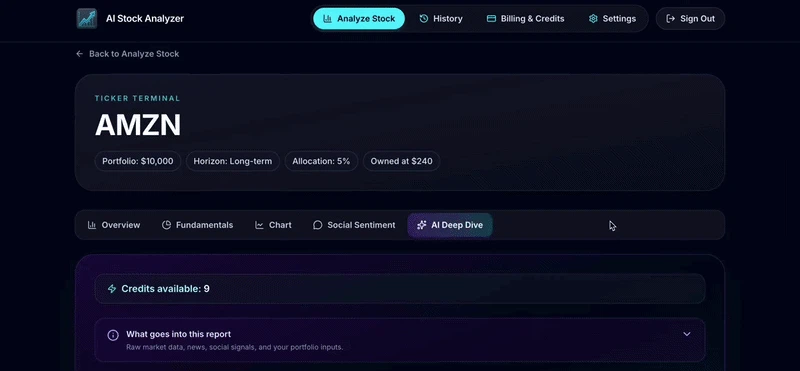Click the lightning bolt credits icon
Viewport: 800px width, 371px height.
(x=112, y=289)
